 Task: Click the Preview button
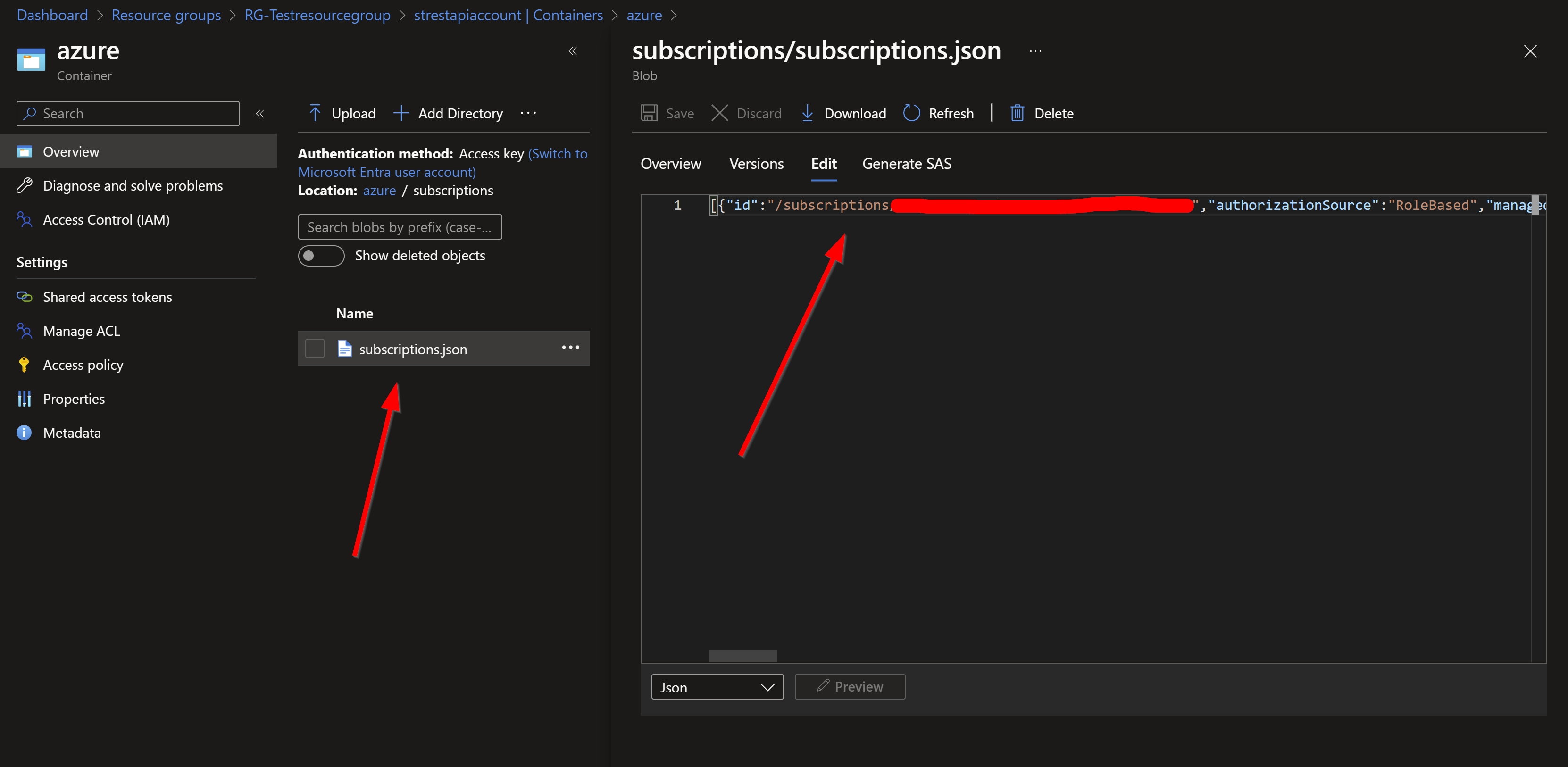850,687
